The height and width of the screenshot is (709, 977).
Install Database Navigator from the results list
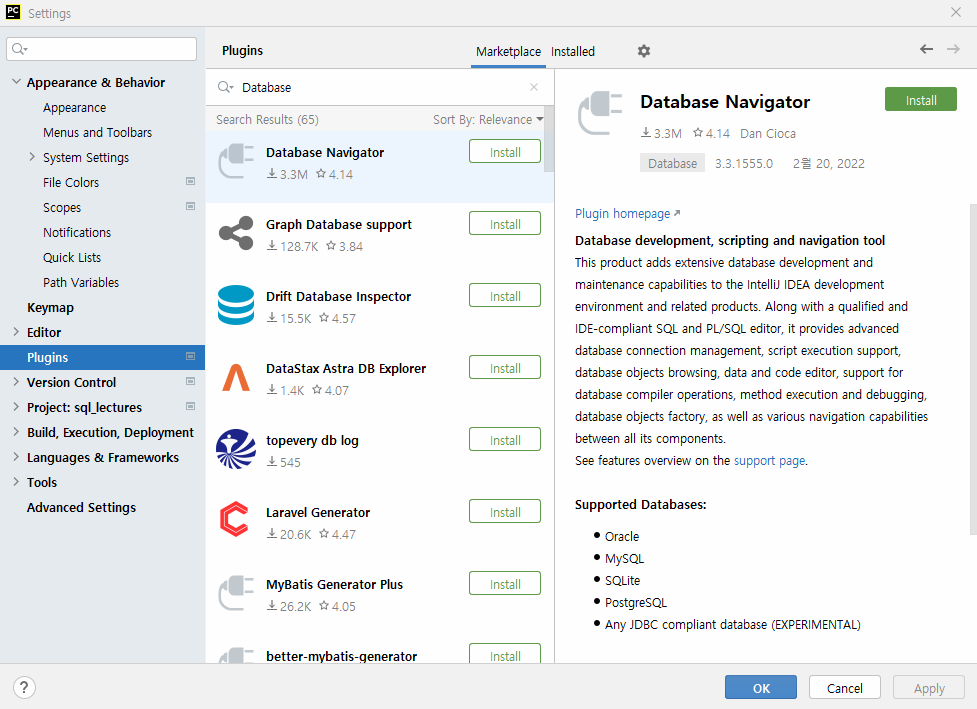pos(505,152)
